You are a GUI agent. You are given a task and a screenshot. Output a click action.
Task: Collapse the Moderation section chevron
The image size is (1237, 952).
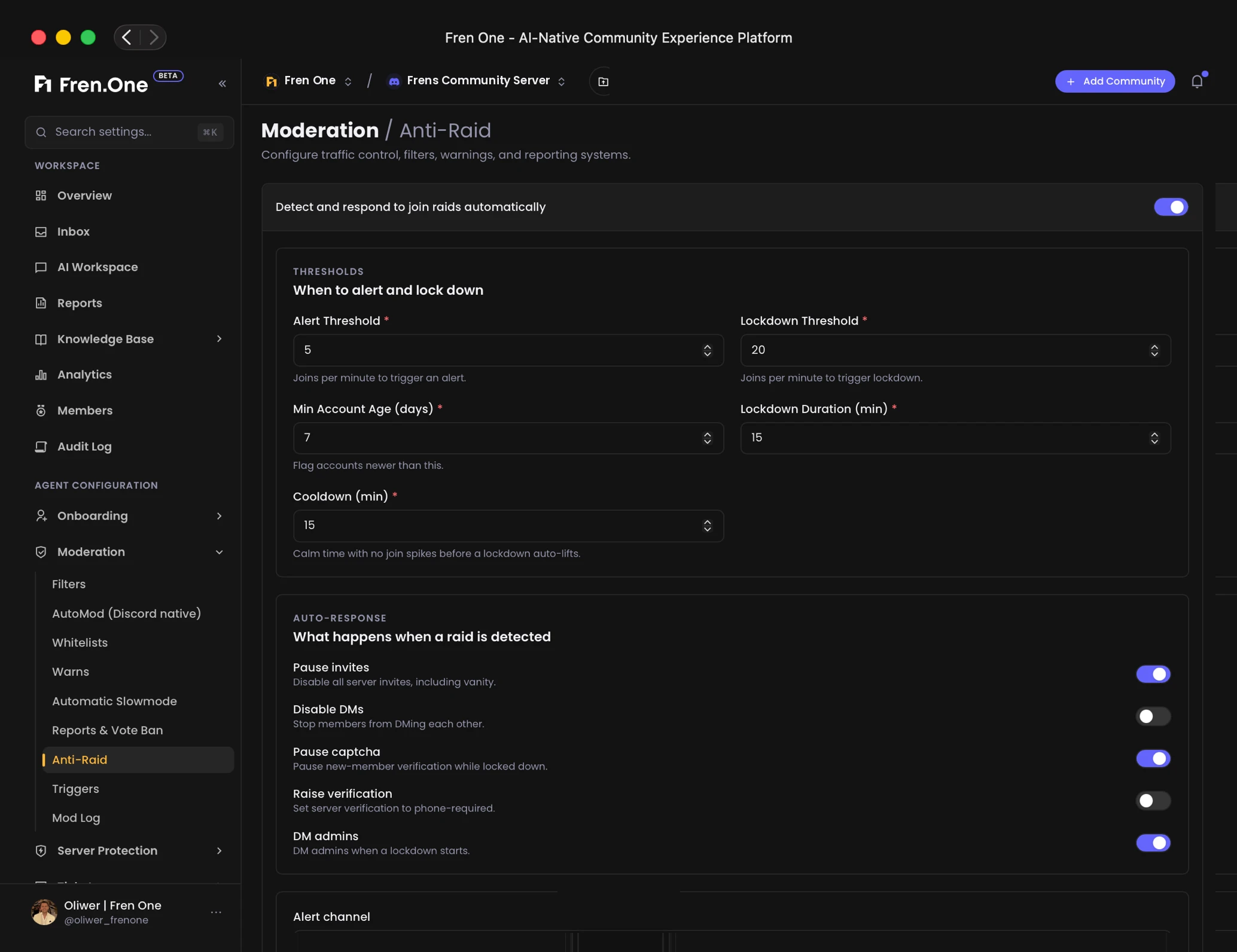(x=219, y=552)
